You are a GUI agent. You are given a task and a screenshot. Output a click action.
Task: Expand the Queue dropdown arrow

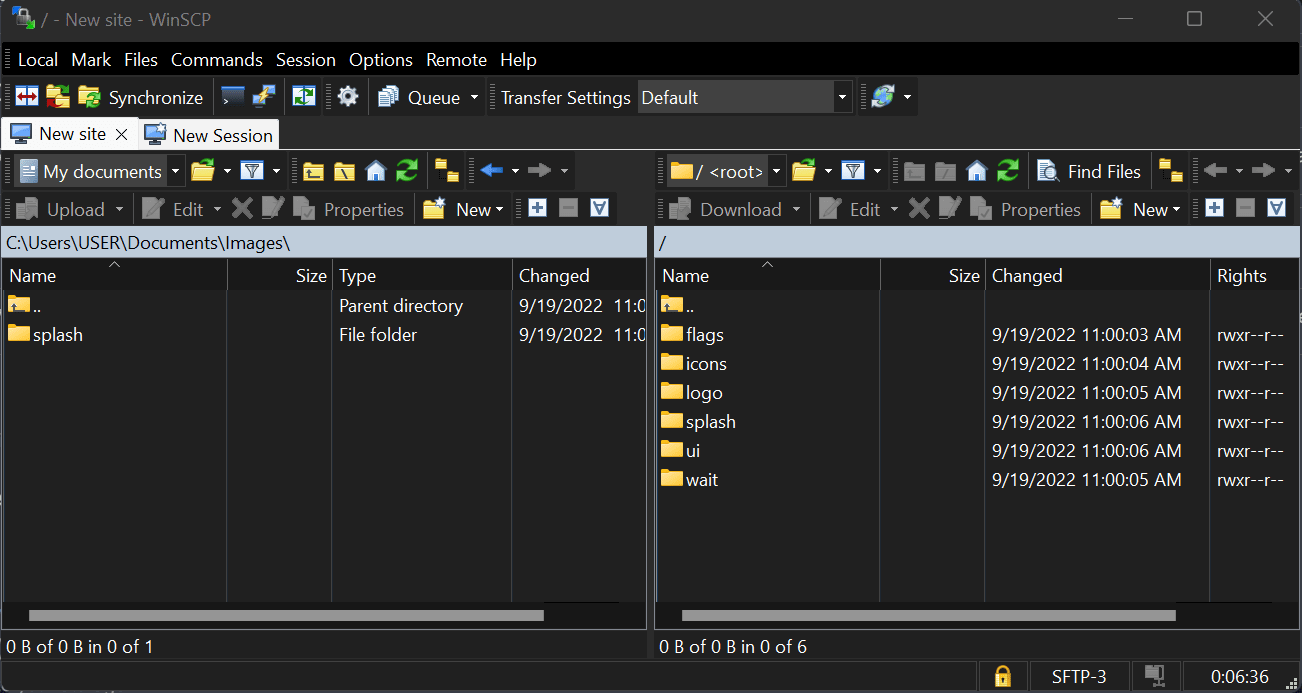[x=474, y=97]
